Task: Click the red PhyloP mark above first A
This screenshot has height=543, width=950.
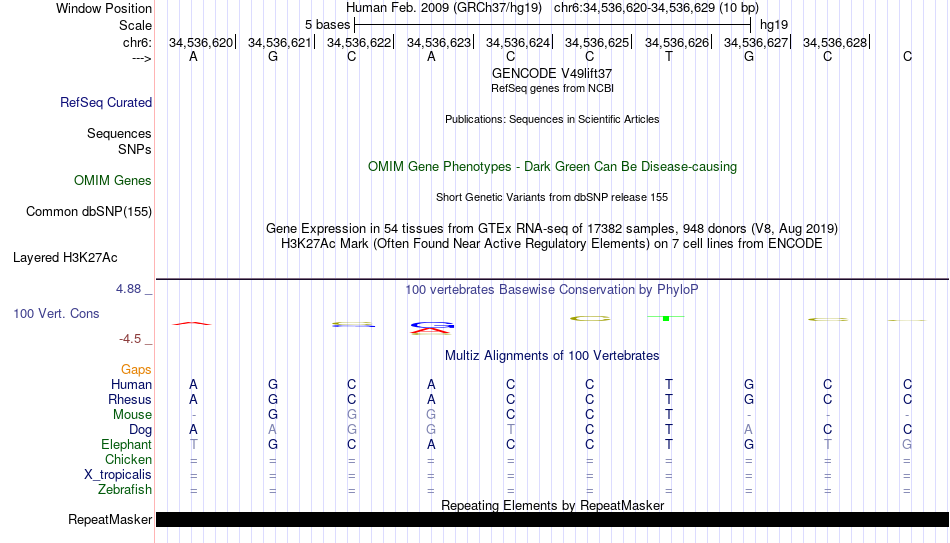Action: [192, 324]
